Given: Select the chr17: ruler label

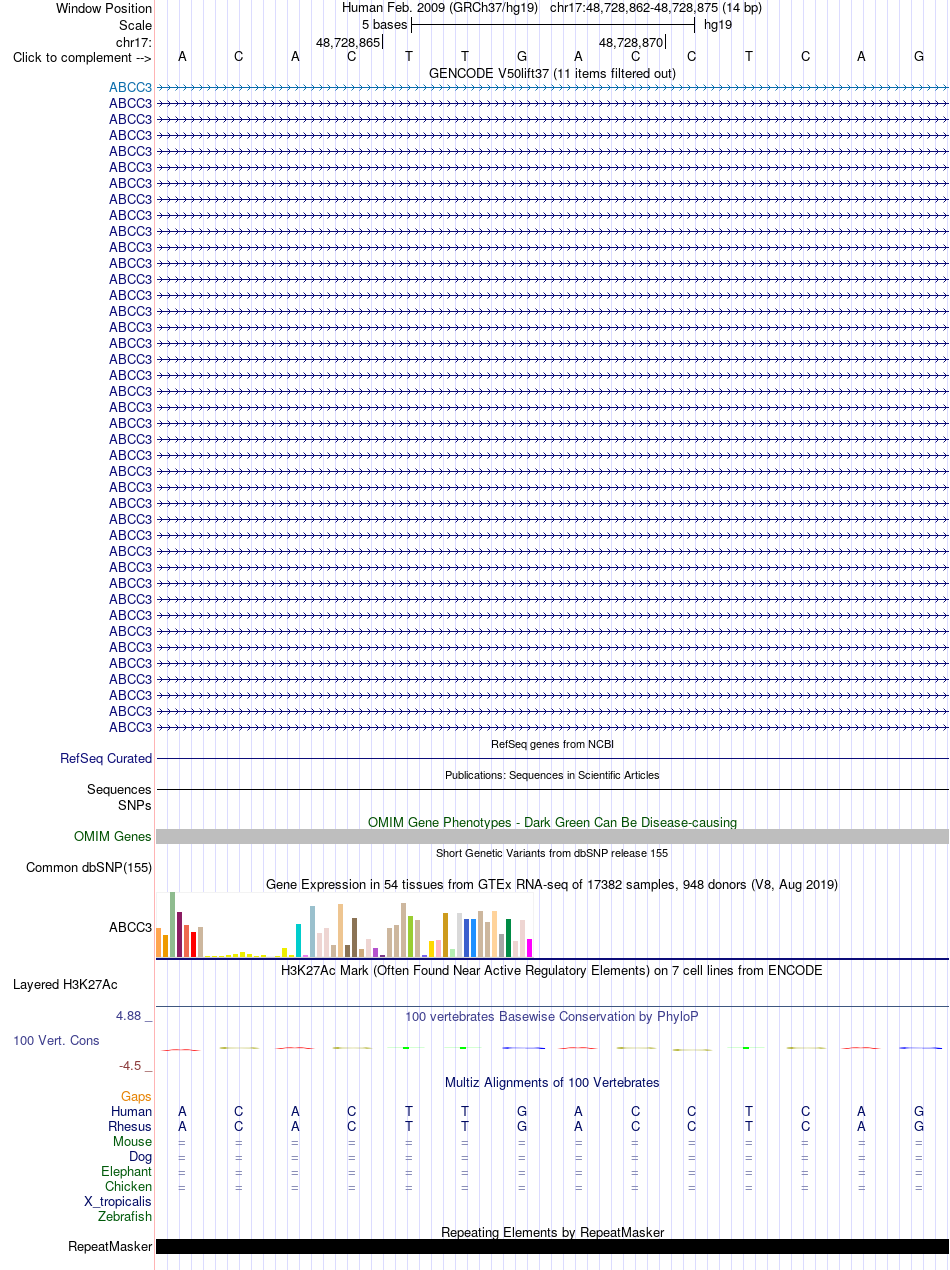Looking at the screenshot, I should coord(134,42).
